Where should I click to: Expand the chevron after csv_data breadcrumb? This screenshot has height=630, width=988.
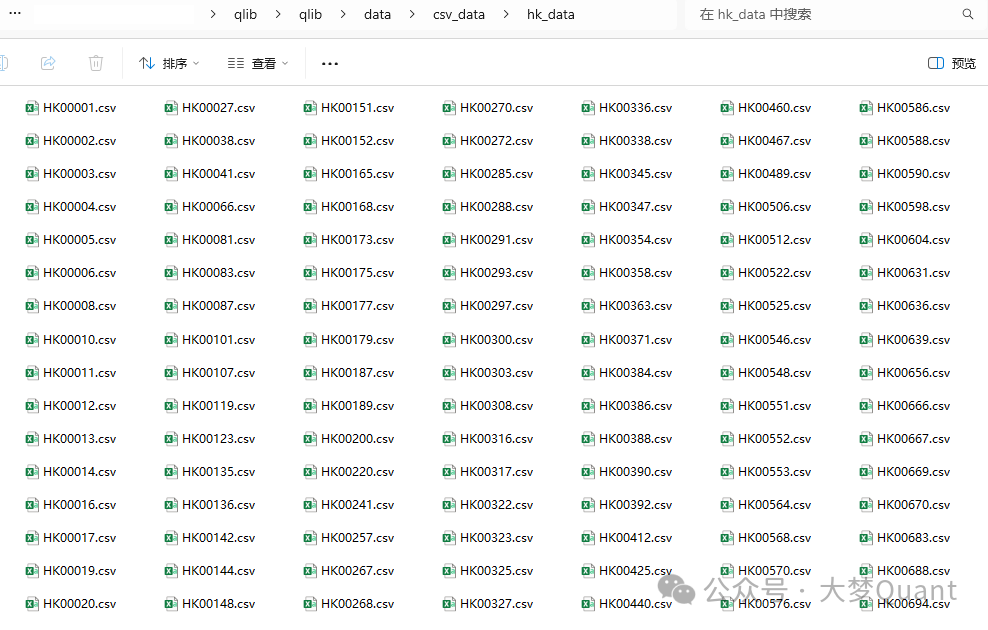click(x=506, y=14)
